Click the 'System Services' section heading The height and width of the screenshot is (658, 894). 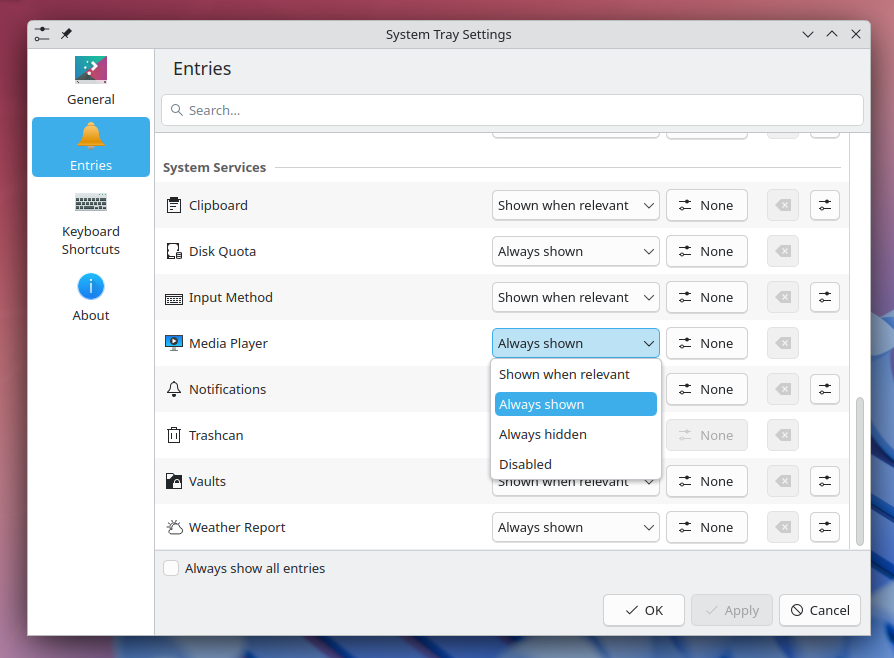214,168
